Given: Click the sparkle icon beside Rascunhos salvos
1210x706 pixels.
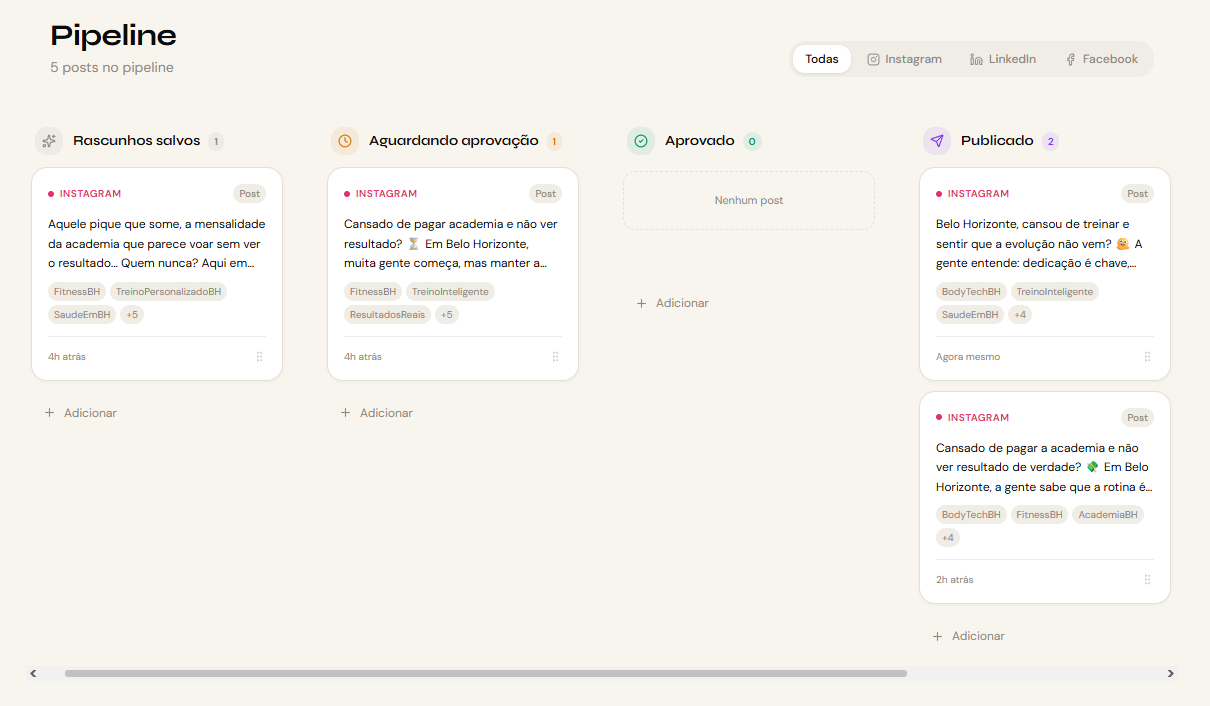Looking at the screenshot, I should click(49, 141).
